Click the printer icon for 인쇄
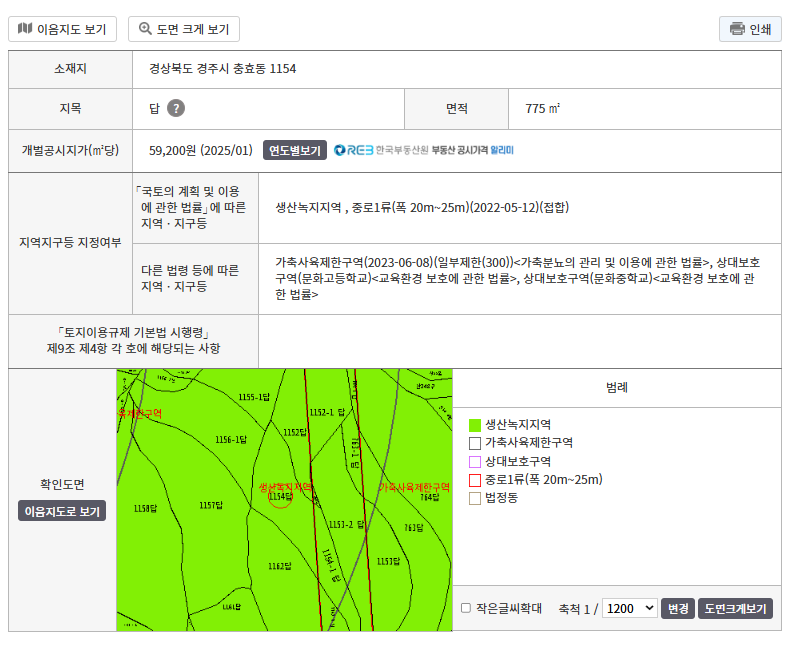This screenshot has height=647, width=788. (737, 29)
